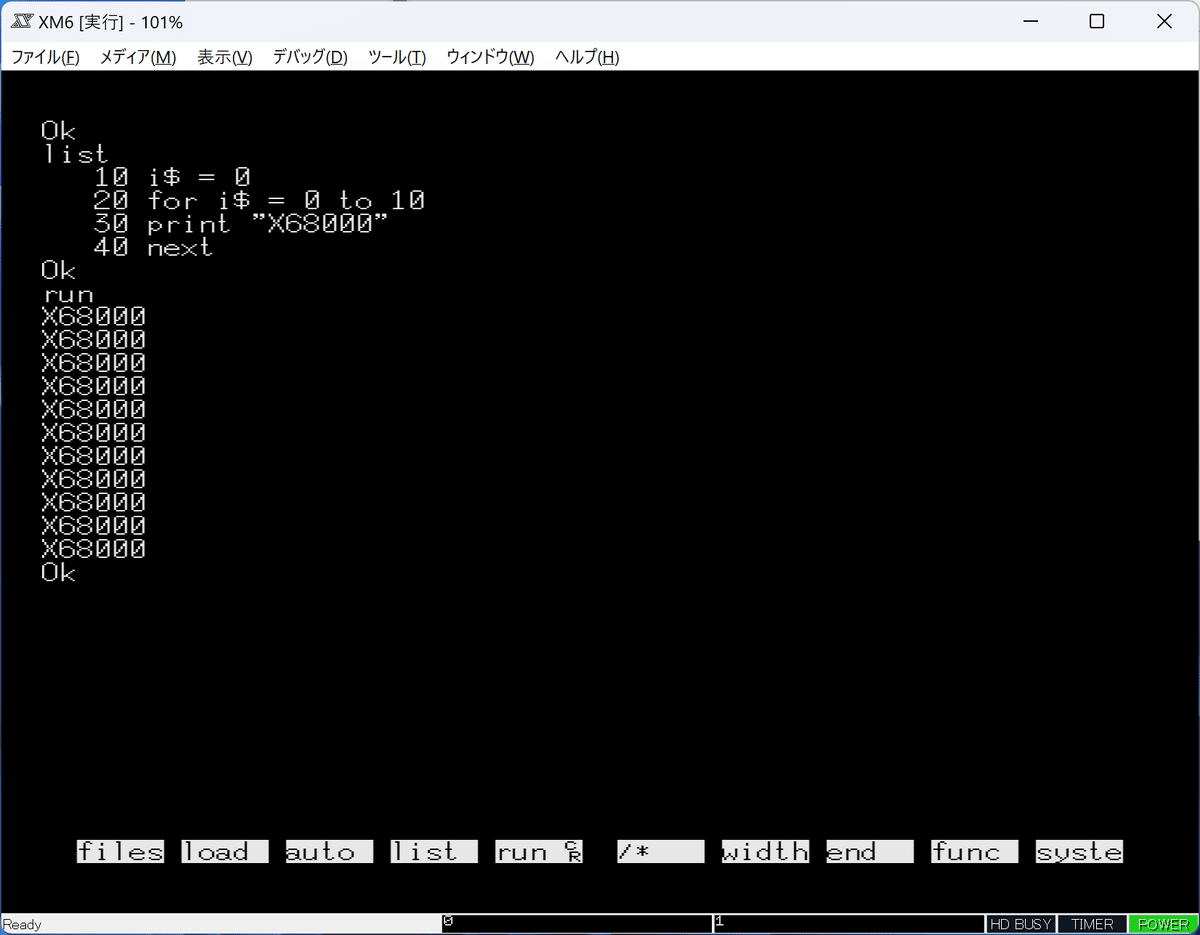This screenshot has width=1200, height=935.
Task: Click the window title 'XM6 [実行] - 101%'
Action: pyautogui.click(x=111, y=22)
